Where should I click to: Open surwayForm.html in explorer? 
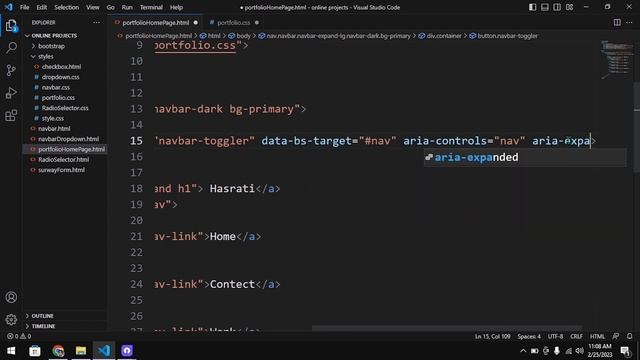pos(61,170)
